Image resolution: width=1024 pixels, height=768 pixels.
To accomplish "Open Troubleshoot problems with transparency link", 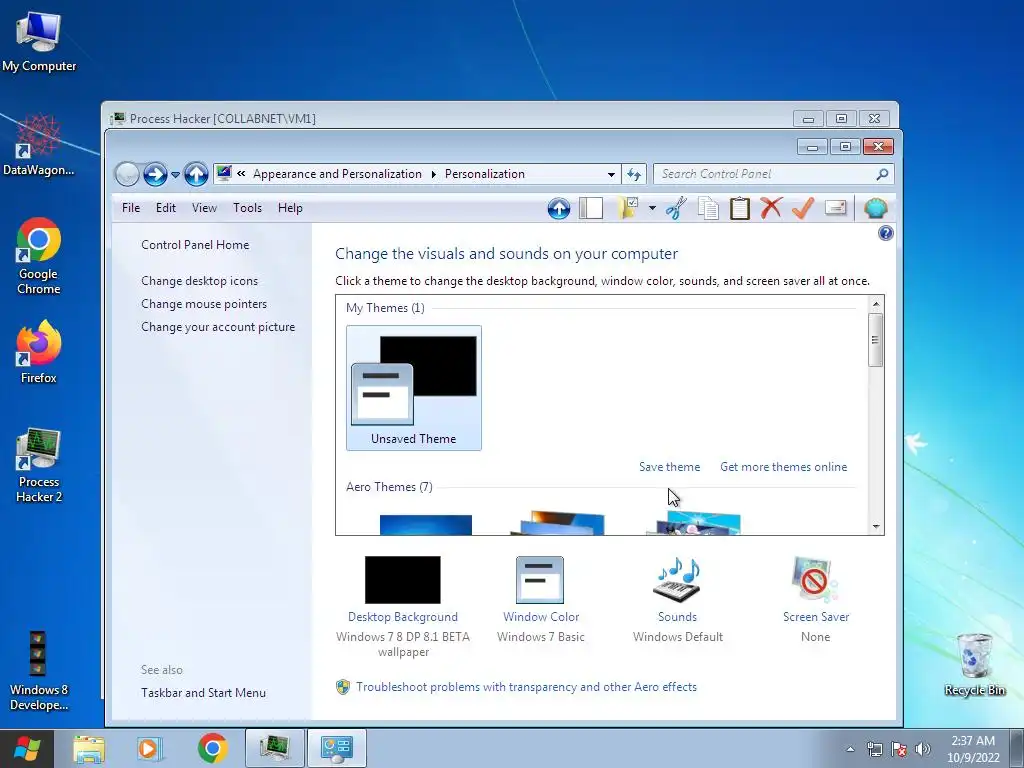I will 526,687.
